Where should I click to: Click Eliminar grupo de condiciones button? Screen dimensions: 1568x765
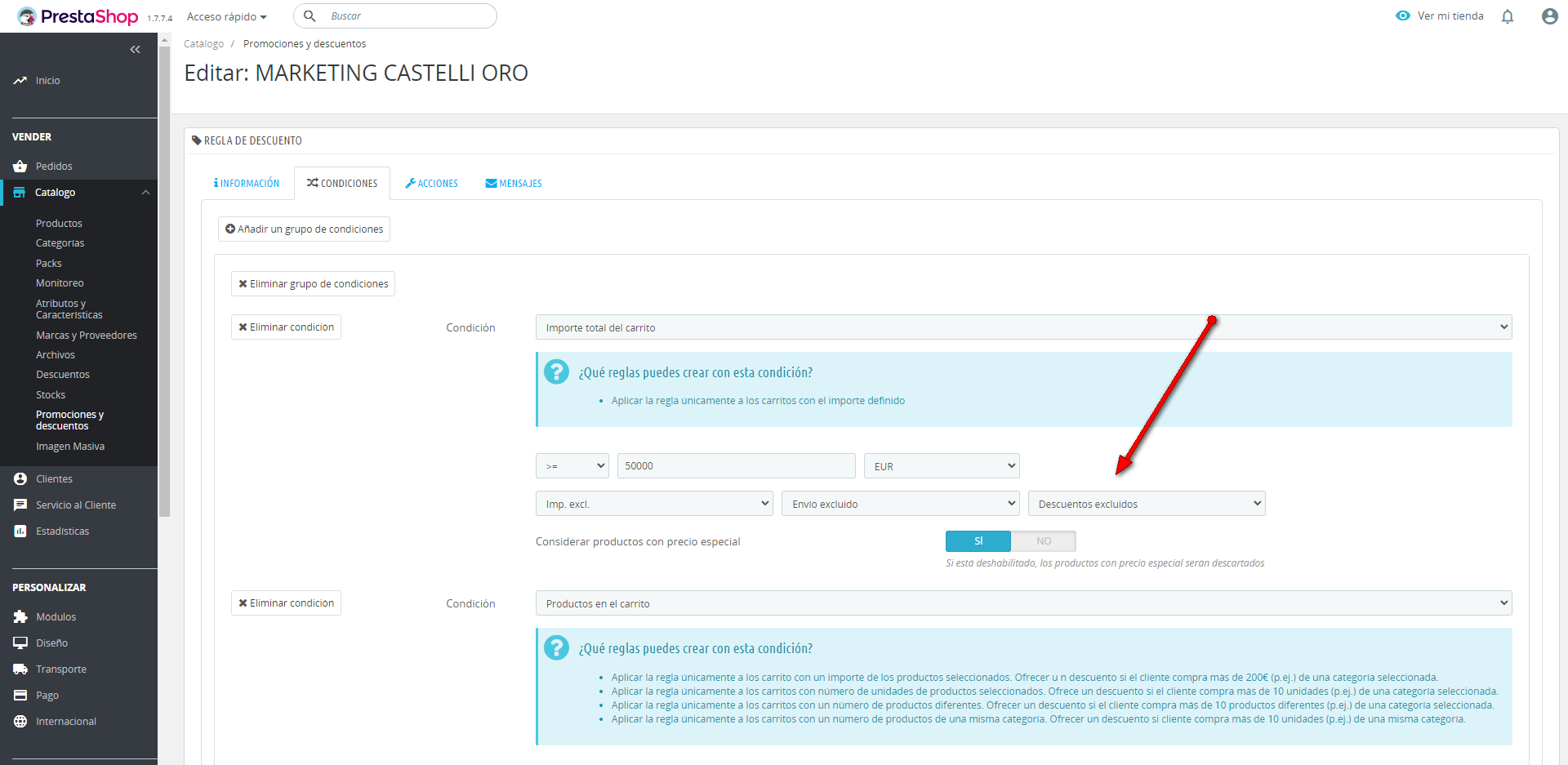click(x=313, y=284)
